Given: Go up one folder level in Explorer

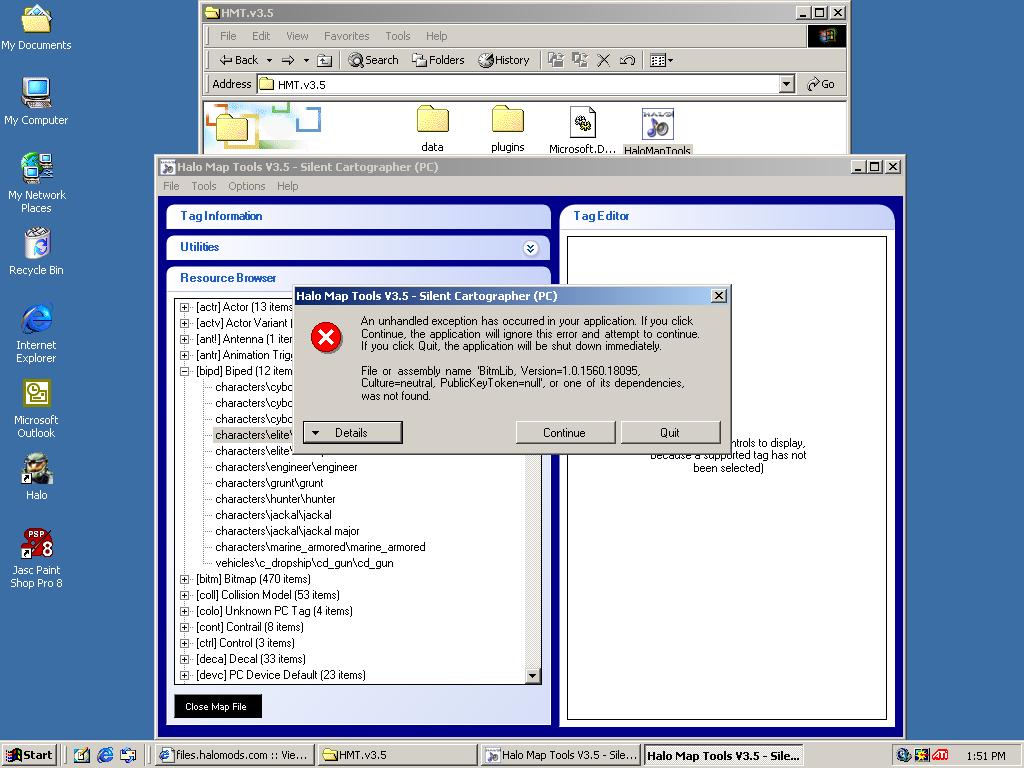Looking at the screenshot, I should click(325, 60).
